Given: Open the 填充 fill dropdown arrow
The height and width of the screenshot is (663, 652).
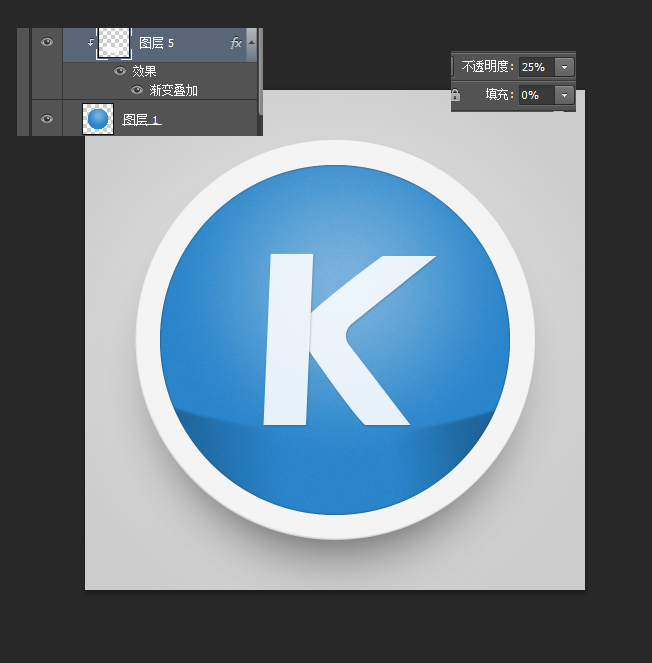Looking at the screenshot, I should tap(564, 95).
